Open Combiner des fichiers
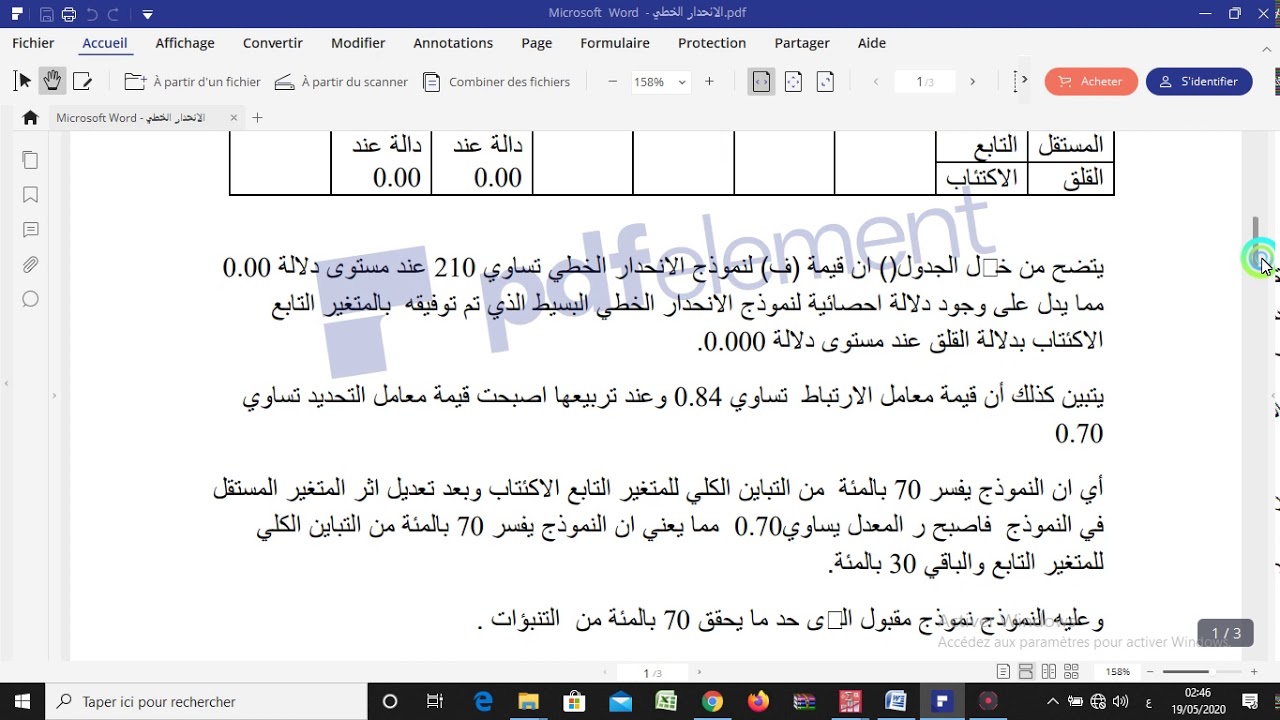Screen dimensions: 1280x720 496,82
